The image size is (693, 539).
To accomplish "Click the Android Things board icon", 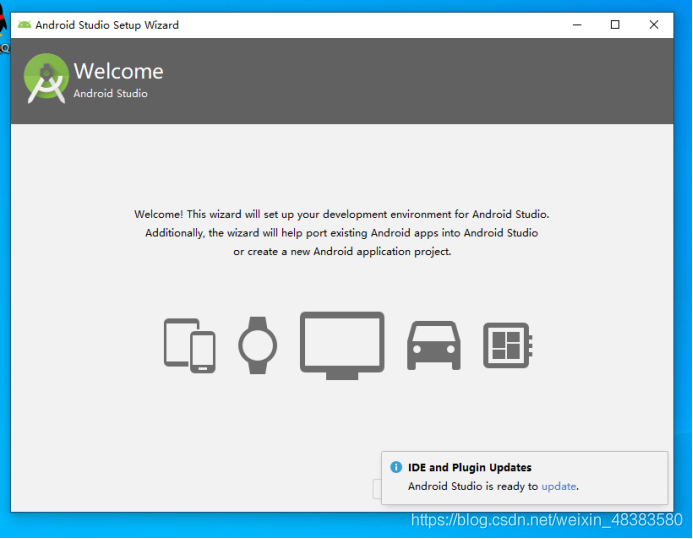I will pyautogui.click(x=507, y=345).
